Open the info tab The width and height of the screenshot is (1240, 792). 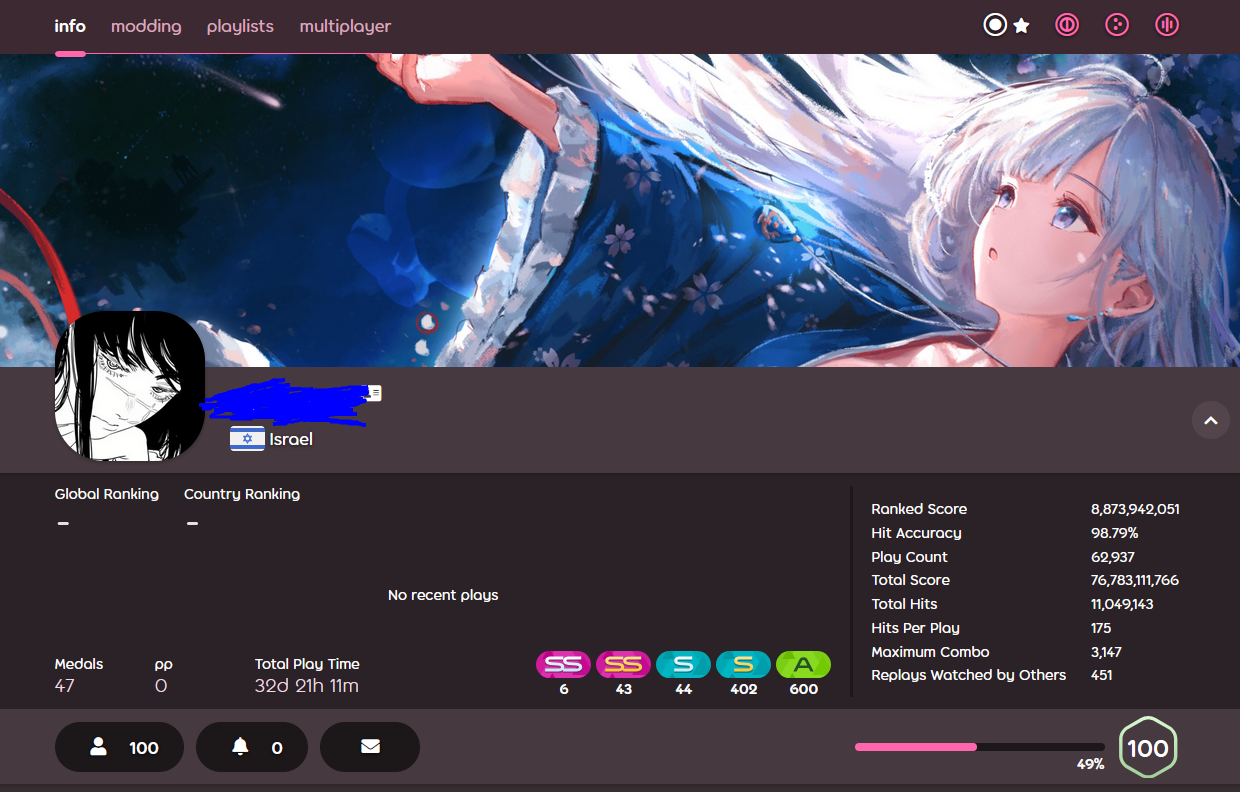(70, 26)
